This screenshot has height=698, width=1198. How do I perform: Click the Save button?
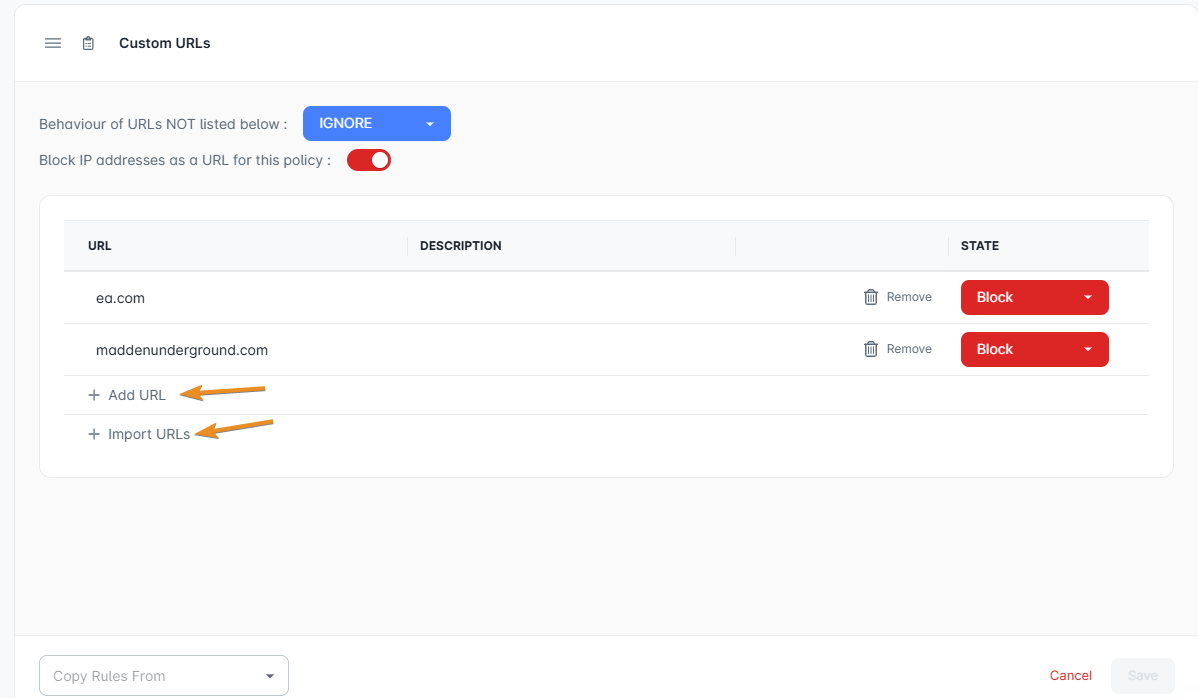click(1142, 675)
